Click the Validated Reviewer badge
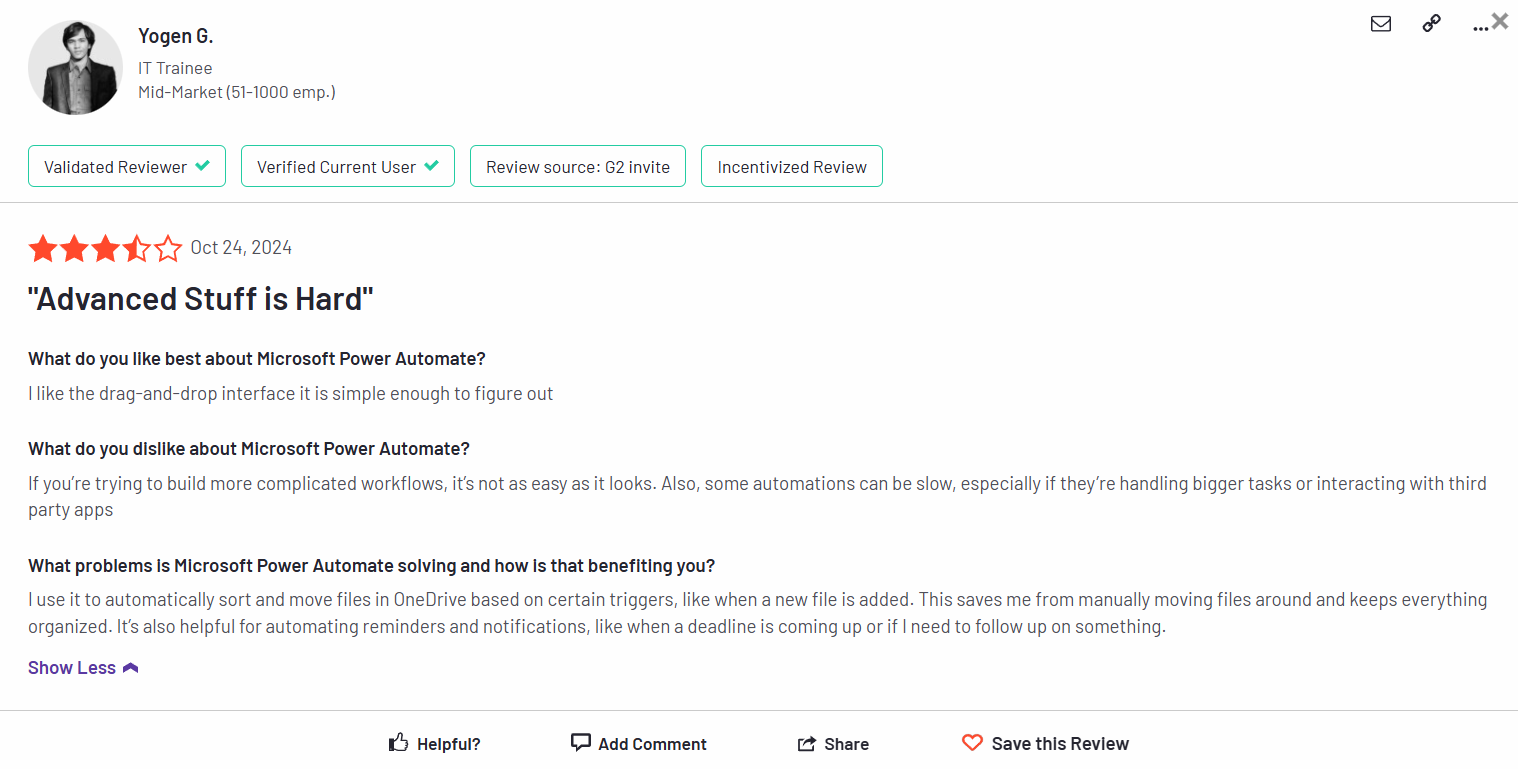Viewport: 1518px width, 769px height. click(127, 166)
